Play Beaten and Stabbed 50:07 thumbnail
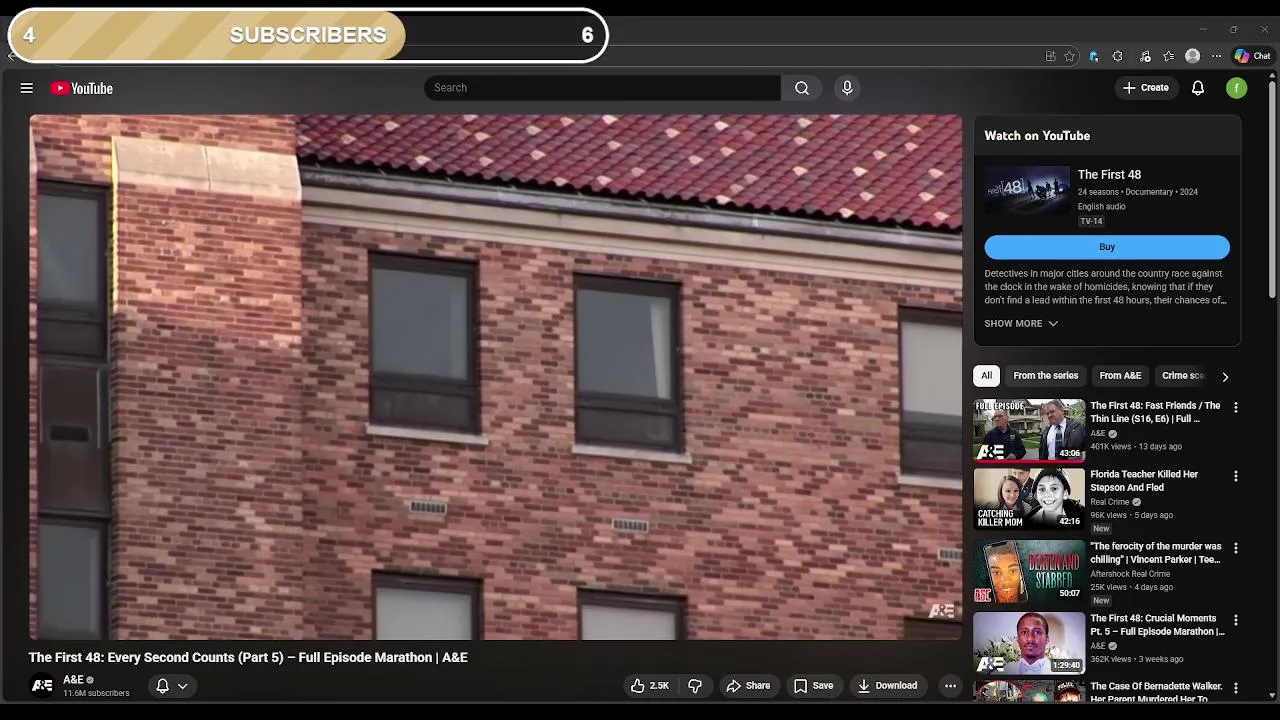Screen dimensions: 1280x720 (1029, 571)
